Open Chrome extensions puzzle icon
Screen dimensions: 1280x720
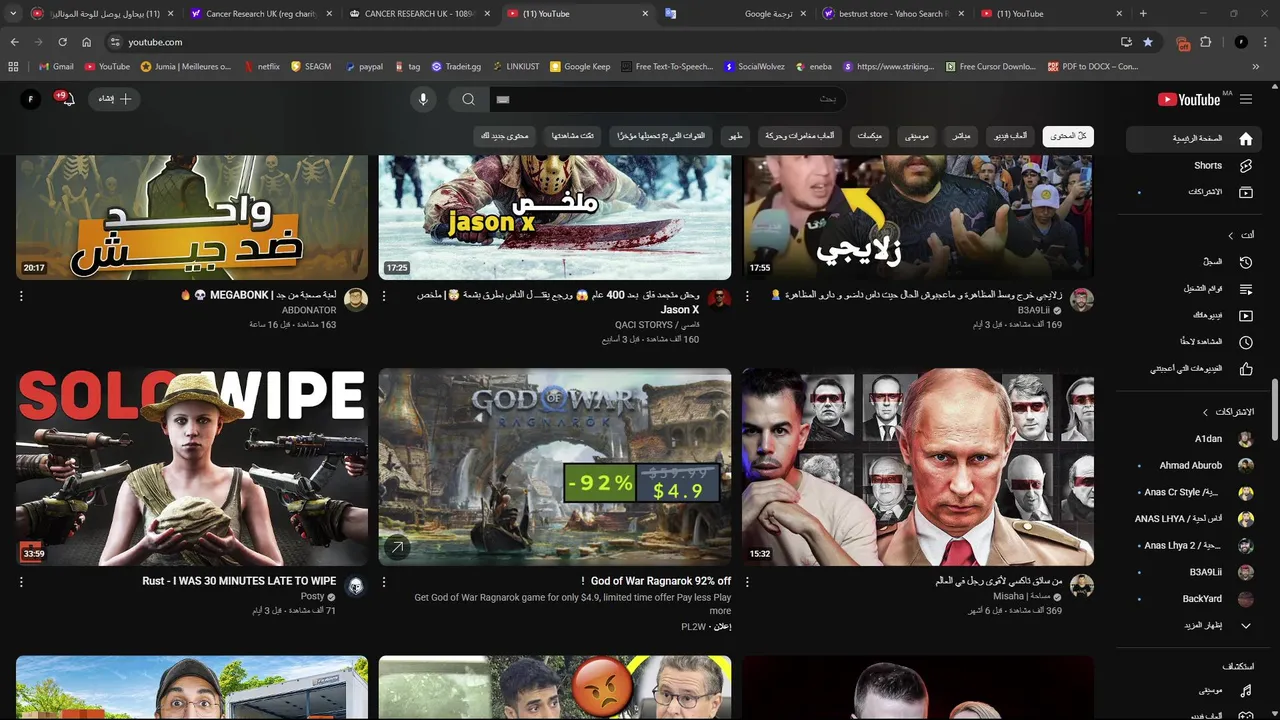click(x=1205, y=42)
